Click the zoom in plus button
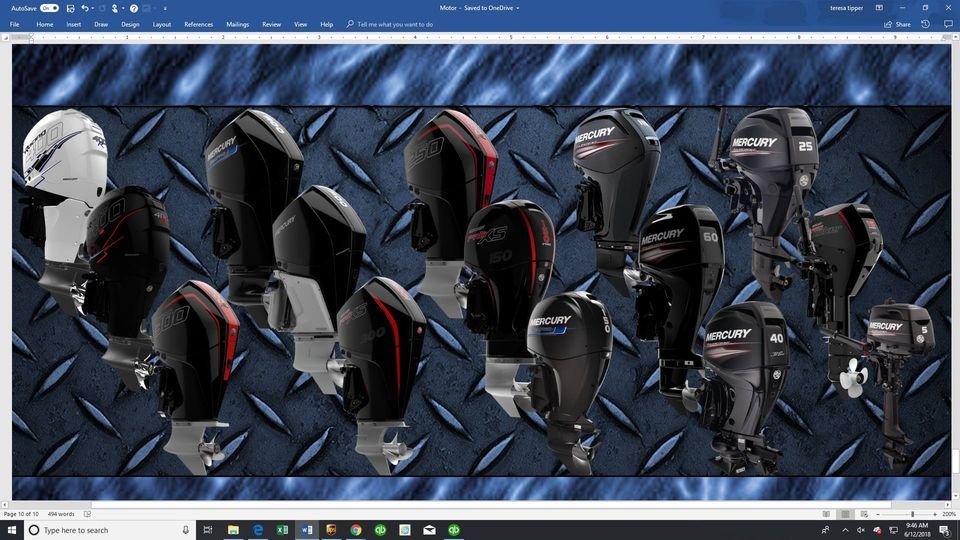 click(x=935, y=514)
